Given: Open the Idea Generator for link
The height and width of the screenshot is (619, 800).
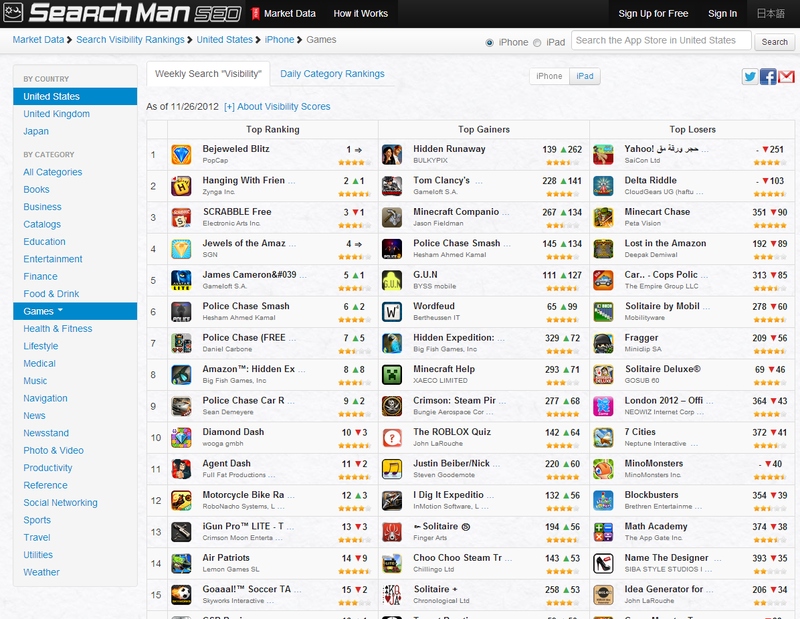Looking at the screenshot, I should 664,589.
